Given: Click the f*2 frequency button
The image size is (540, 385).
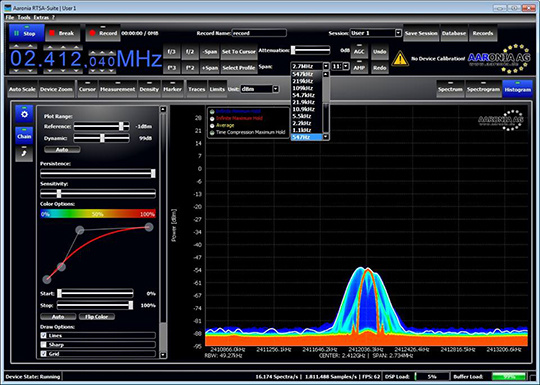Looking at the screenshot, I should tap(190, 67).
